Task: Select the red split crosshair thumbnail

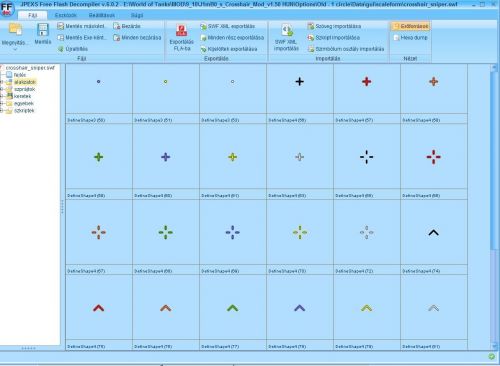Action: (x=434, y=157)
